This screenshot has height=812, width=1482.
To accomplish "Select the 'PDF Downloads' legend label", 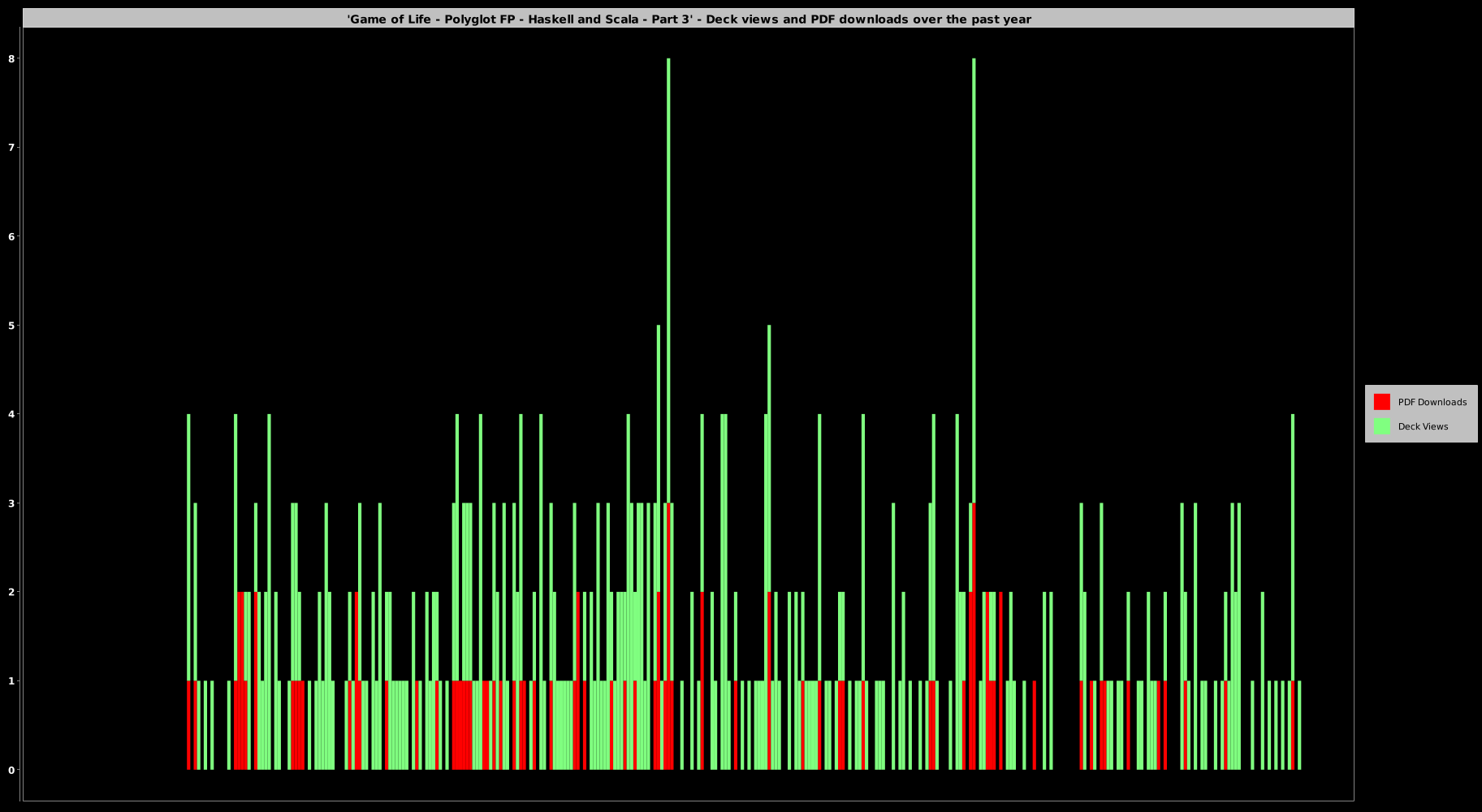I will (1432, 402).
